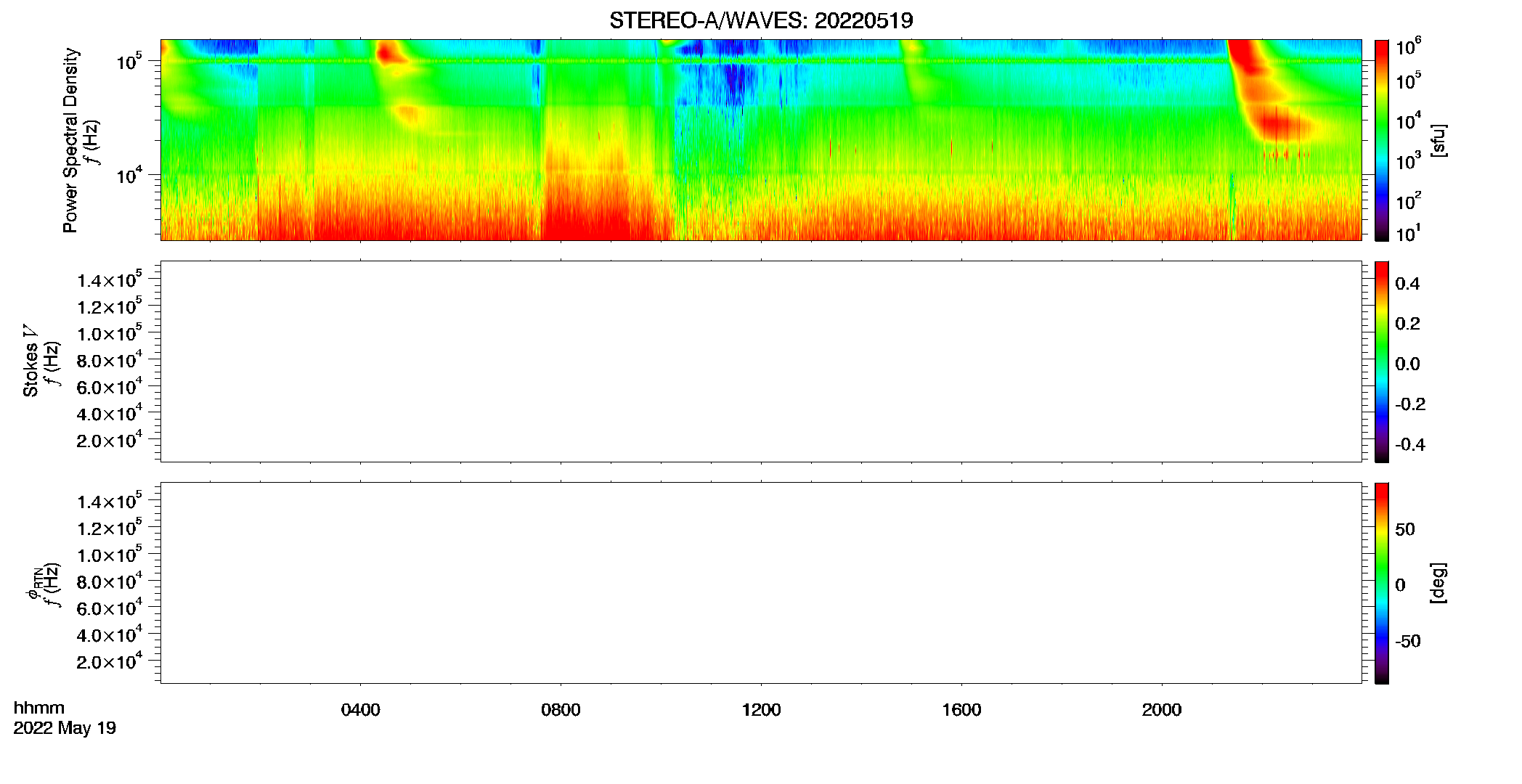The width and height of the screenshot is (1522, 784).
Task: Click the 2.0×10^4 tick in phi panel
Action: click(110, 661)
